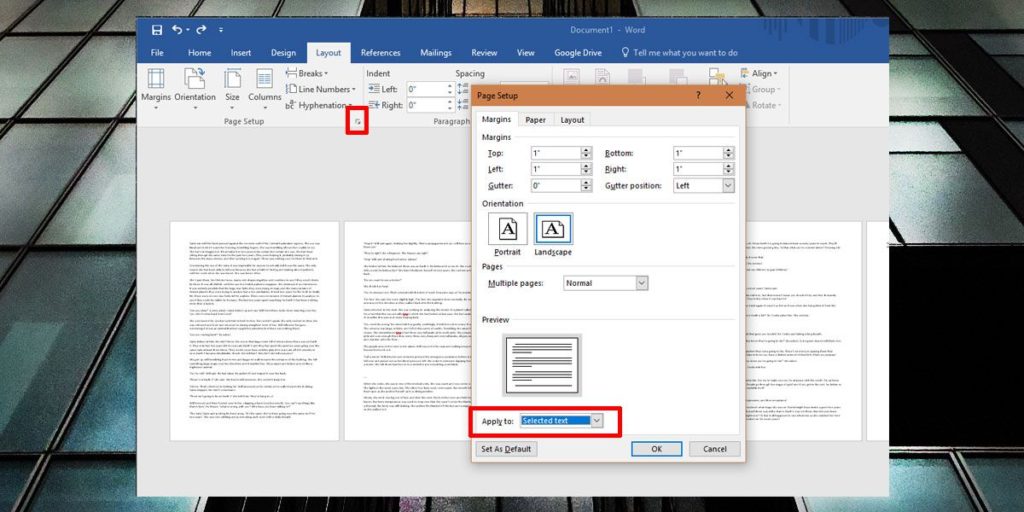Image resolution: width=1024 pixels, height=512 pixels.
Task: Select Portrait orientation icon
Action: coord(507,232)
